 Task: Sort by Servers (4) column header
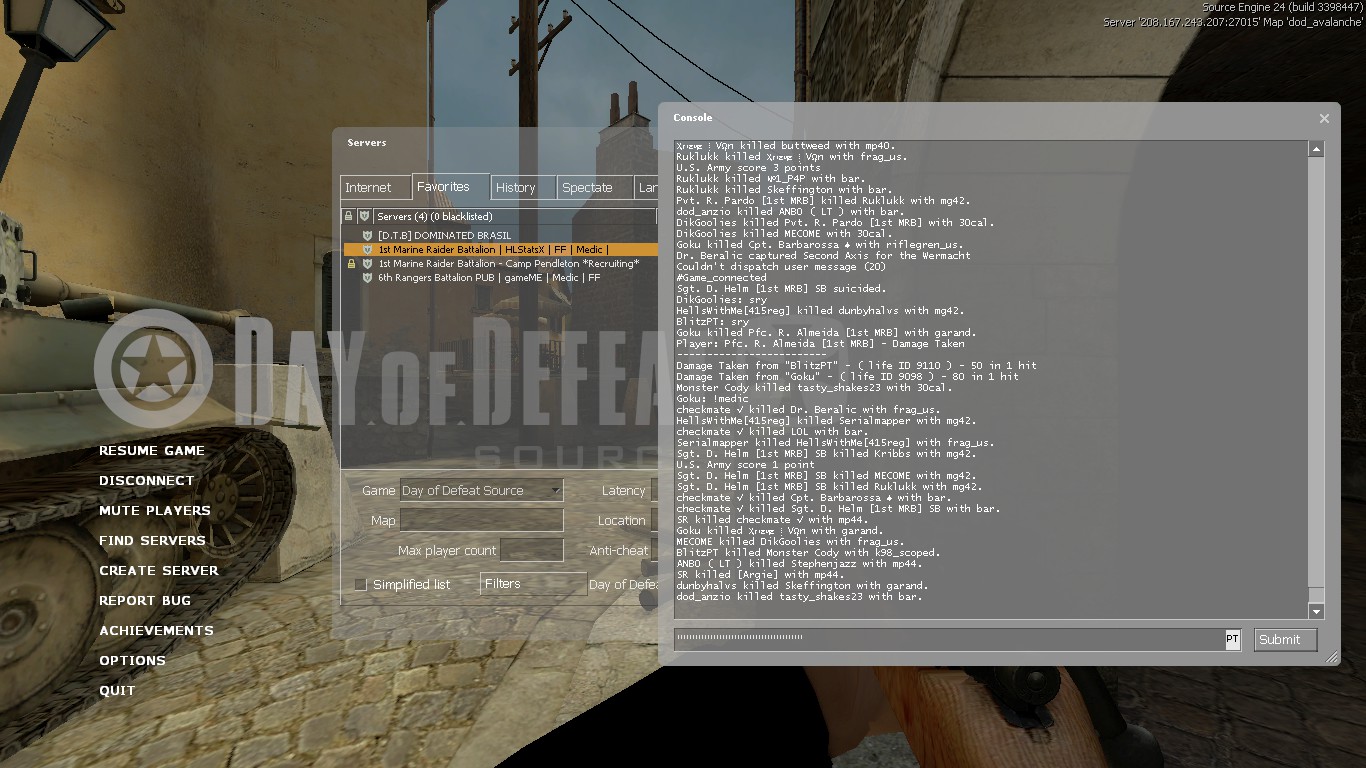coord(515,216)
